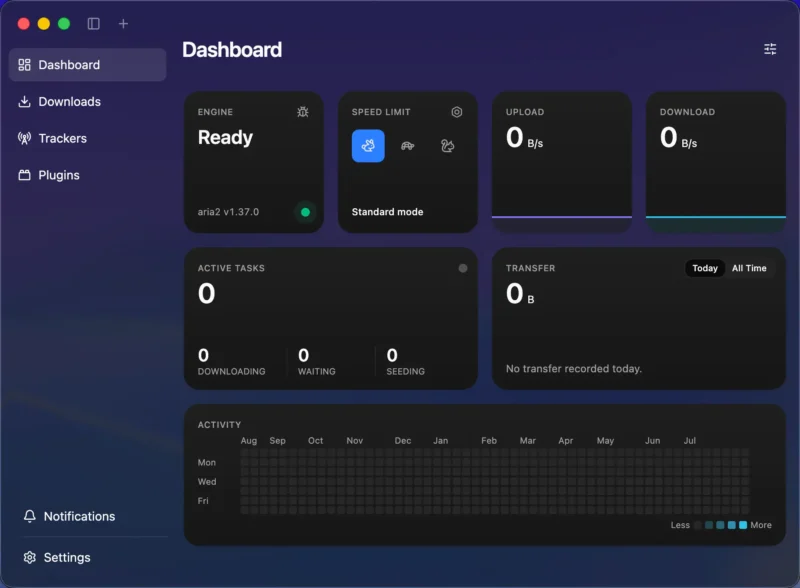This screenshot has height=588, width=800.
Task: Click the darkest 'Less' legend swatch
Action: (697, 525)
